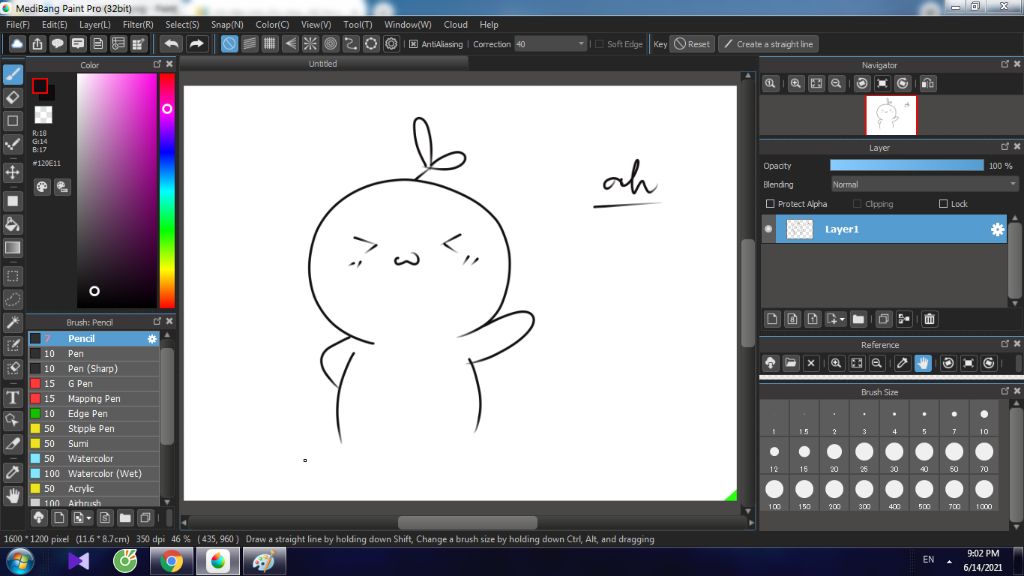Undock the Color panel

[157, 64]
